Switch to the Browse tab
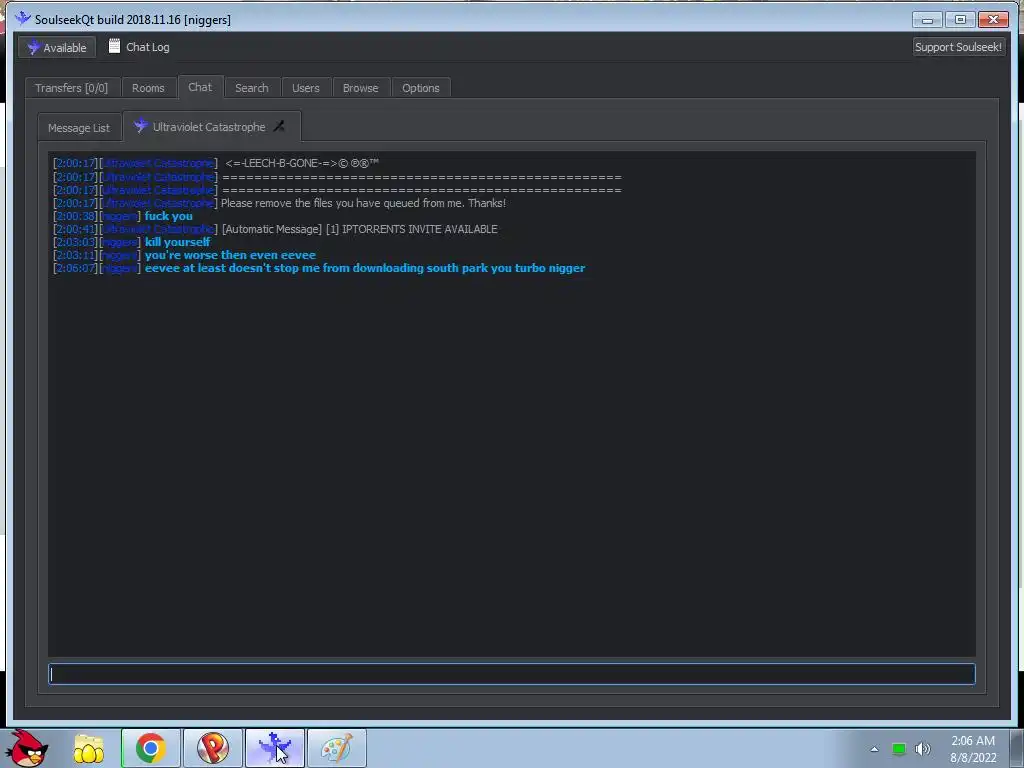Image resolution: width=1024 pixels, height=768 pixels. tap(360, 88)
